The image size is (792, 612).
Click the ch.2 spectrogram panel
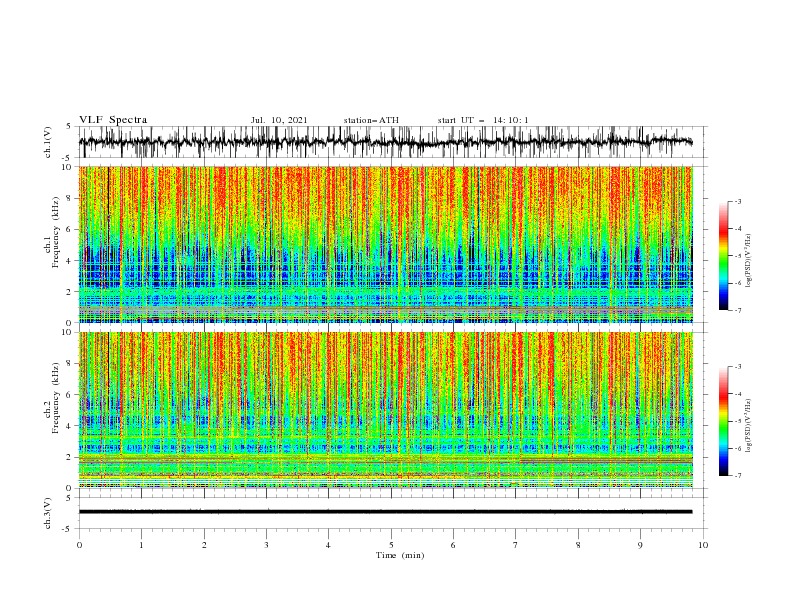pos(385,410)
